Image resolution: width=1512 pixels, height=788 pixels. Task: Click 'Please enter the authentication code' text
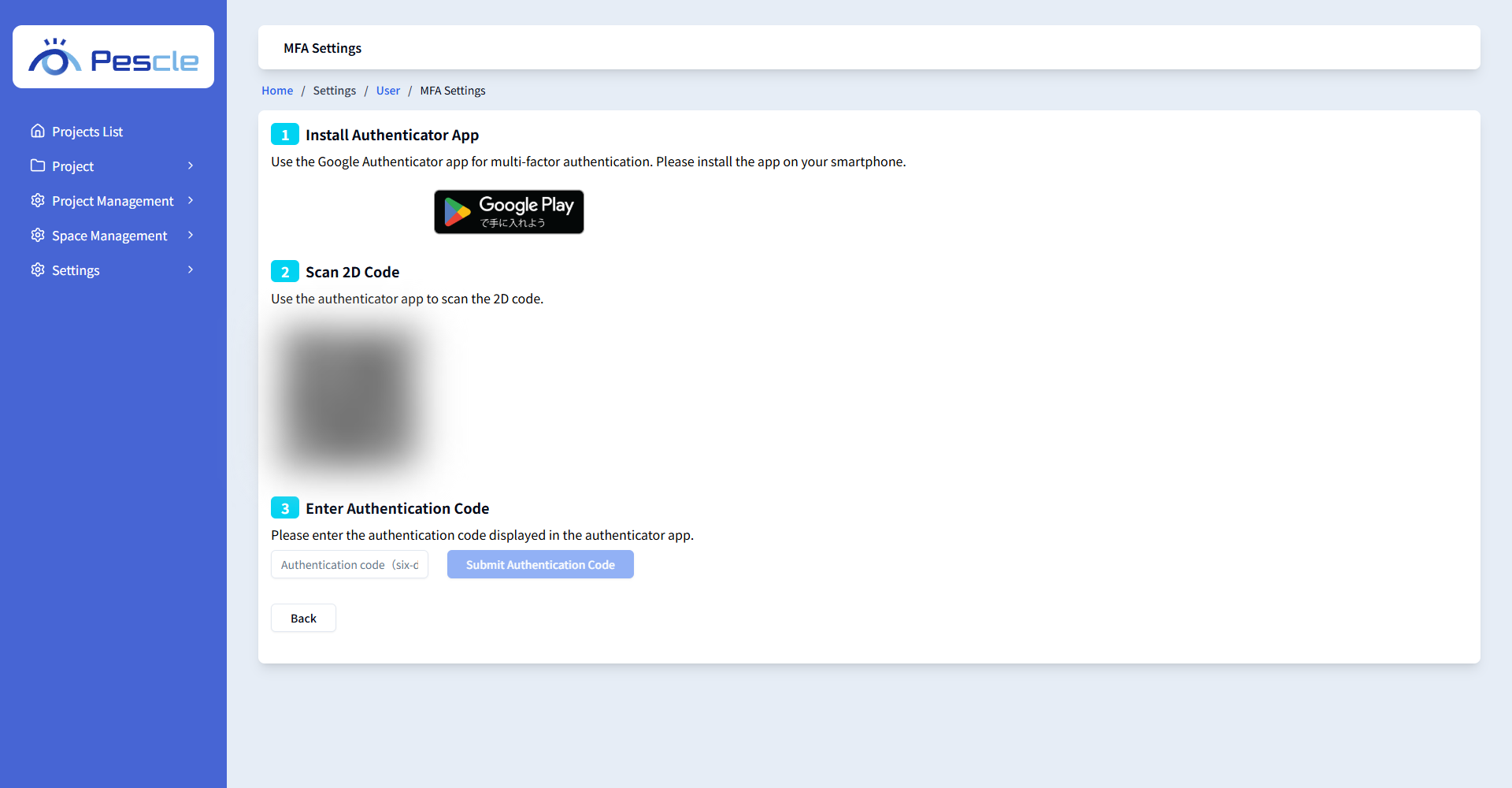point(482,535)
